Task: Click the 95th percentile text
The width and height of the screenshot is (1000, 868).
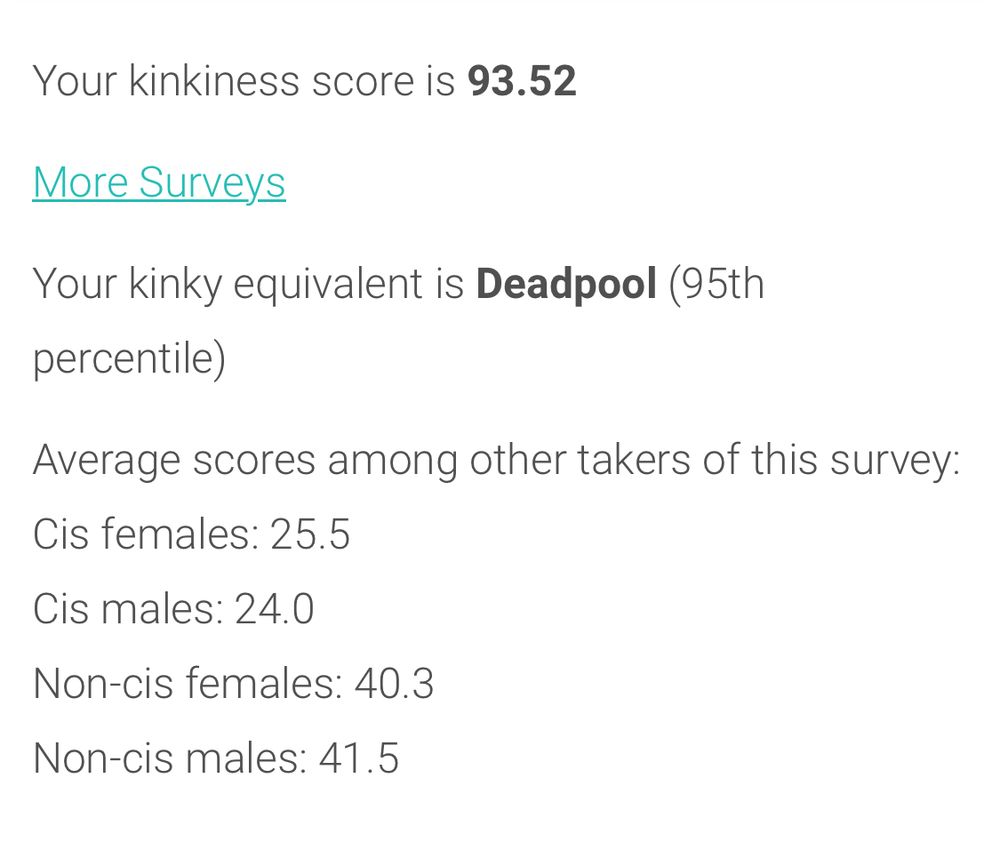Action: pyautogui.click(x=718, y=283)
